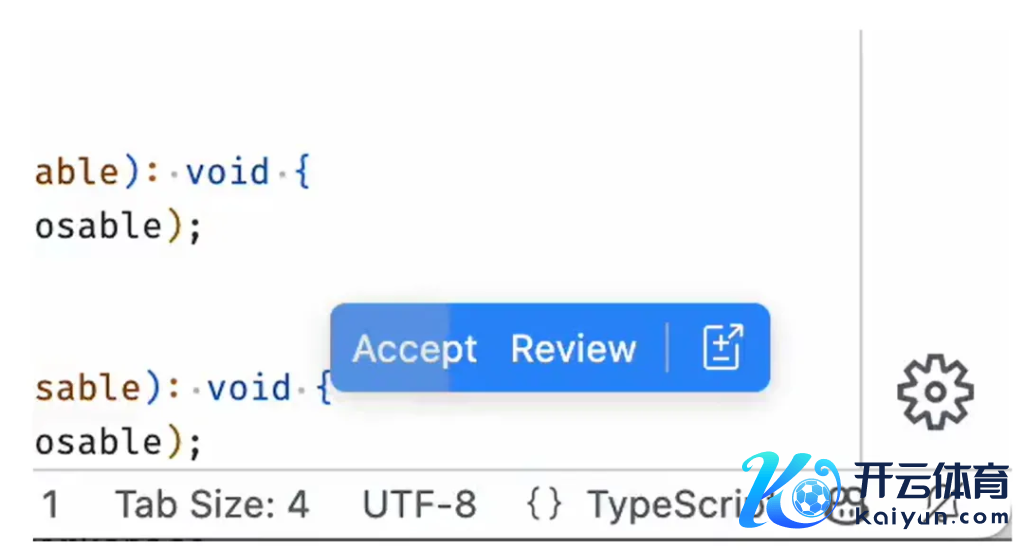Click the Review button in the blue bar

click(x=573, y=349)
